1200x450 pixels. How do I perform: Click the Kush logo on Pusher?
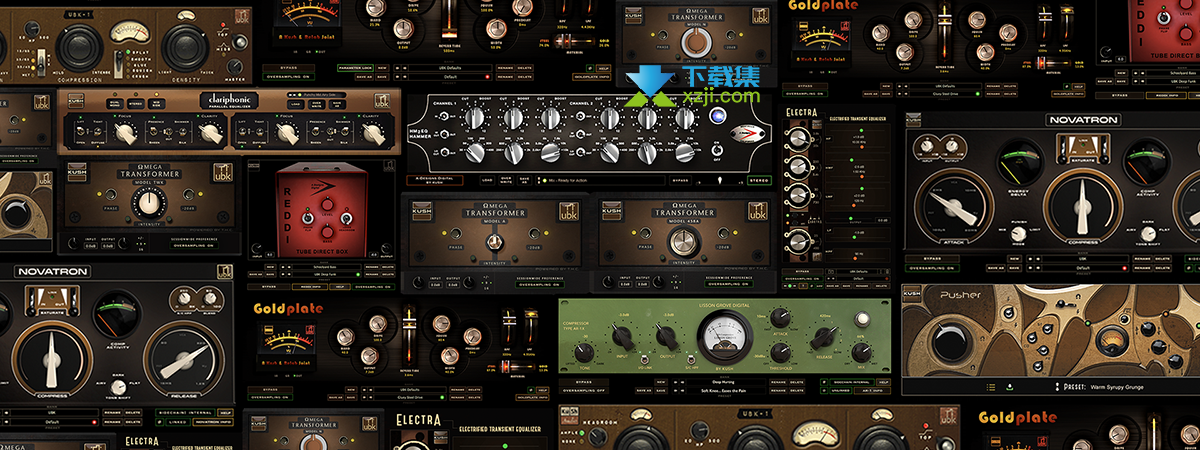click(x=912, y=293)
